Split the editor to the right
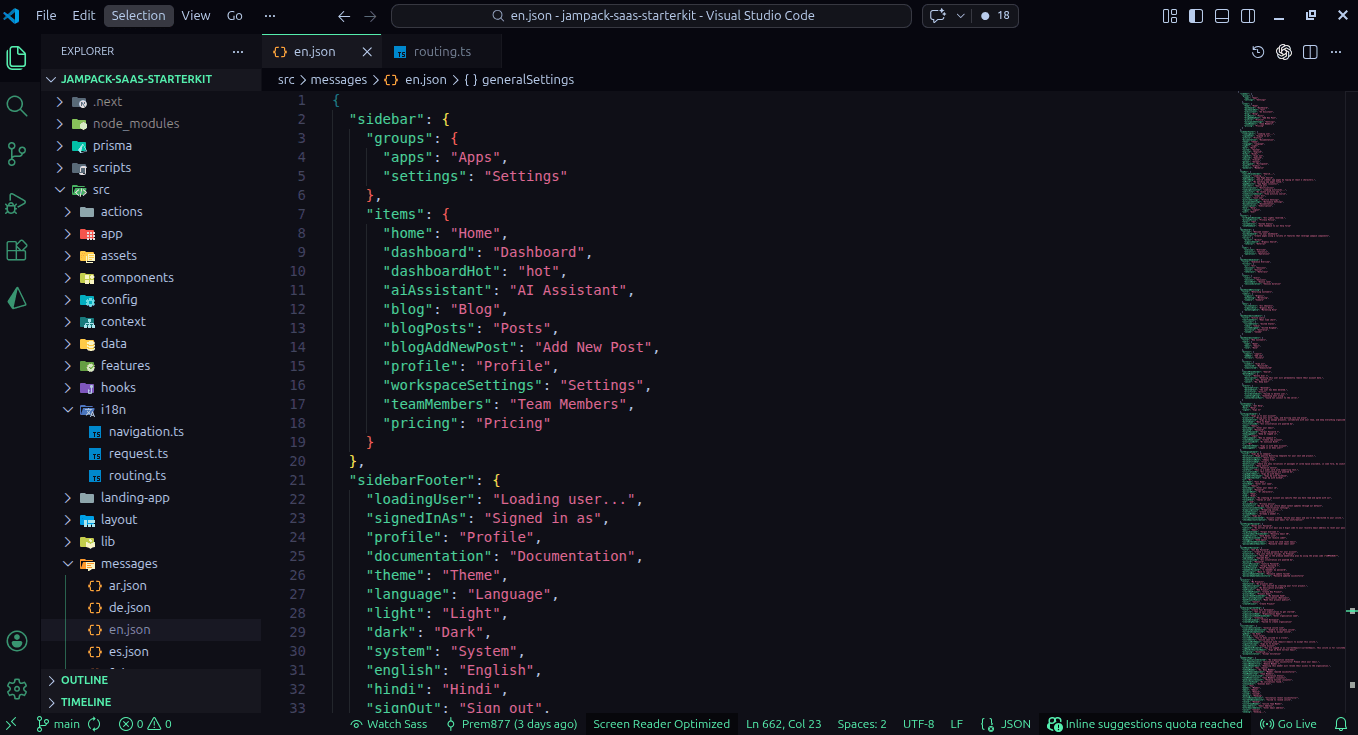The image size is (1358, 735). [1310, 52]
